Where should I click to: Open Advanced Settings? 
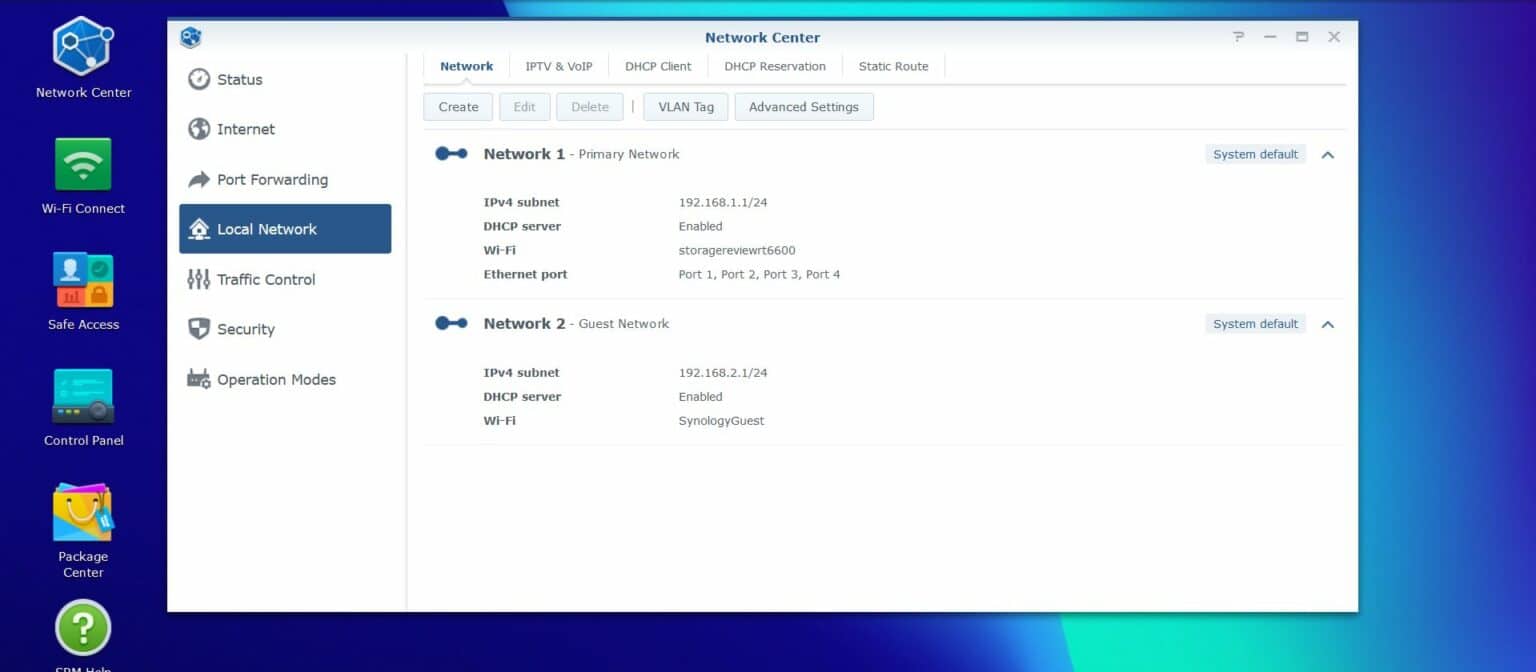[x=804, y=107]
